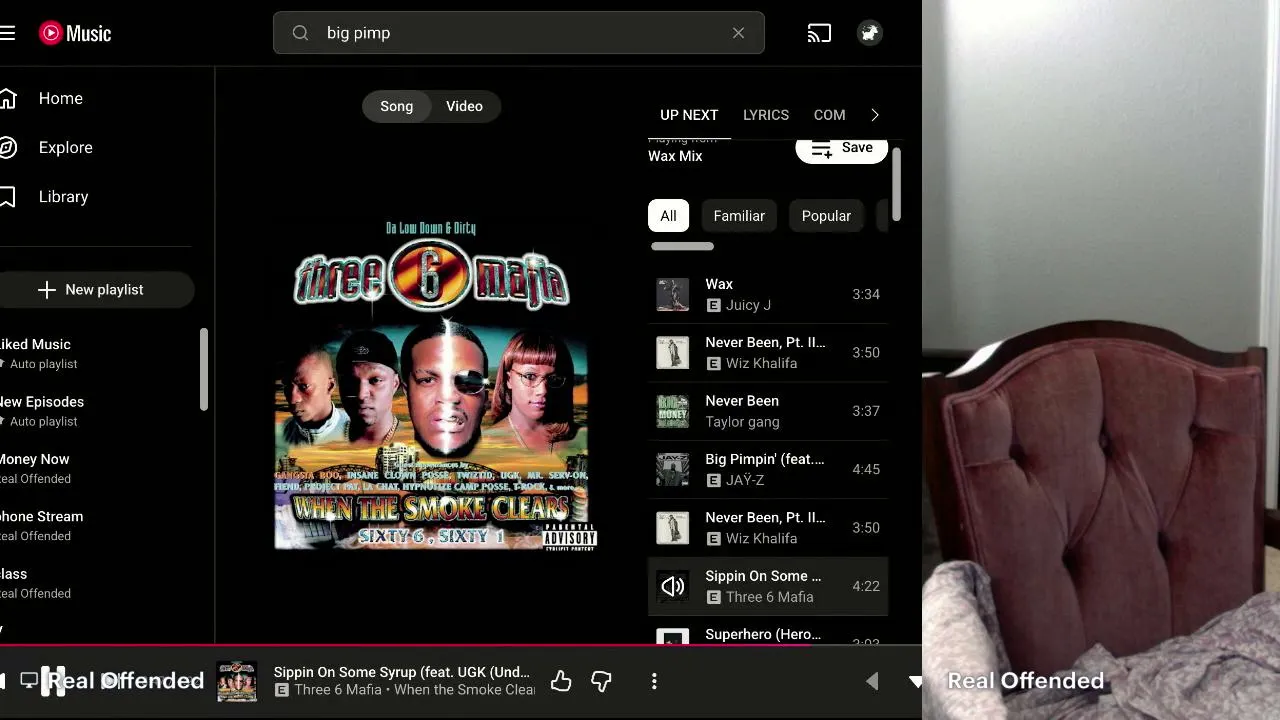Select the Familiar filter chip
The image size is (1280, 720).
point(739,216)
